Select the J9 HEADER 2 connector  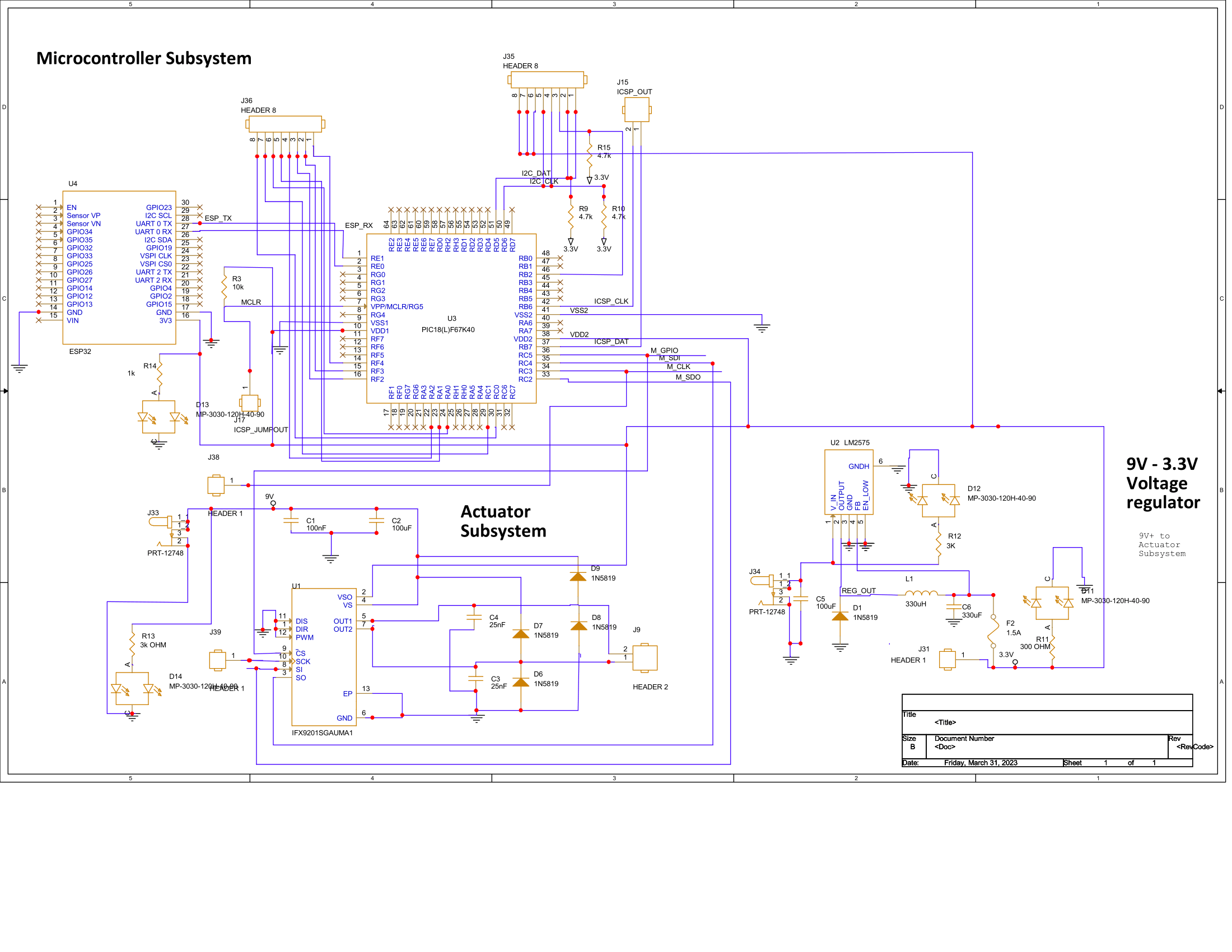coord(645,657)
